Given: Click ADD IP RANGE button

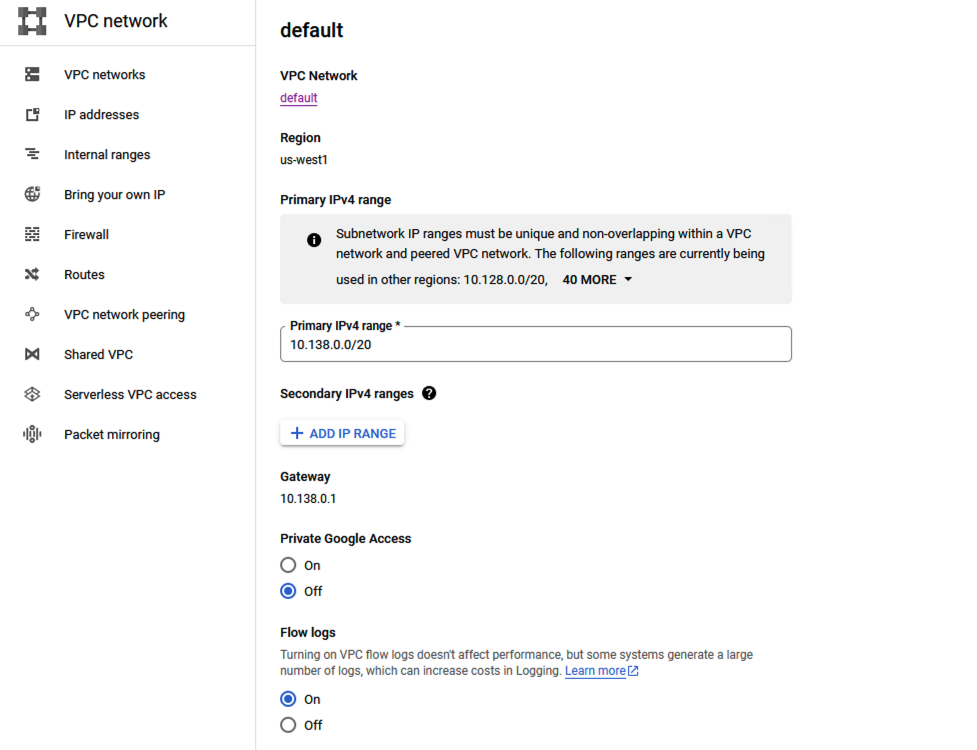Looking at the screenshot, I should point(342,433).
